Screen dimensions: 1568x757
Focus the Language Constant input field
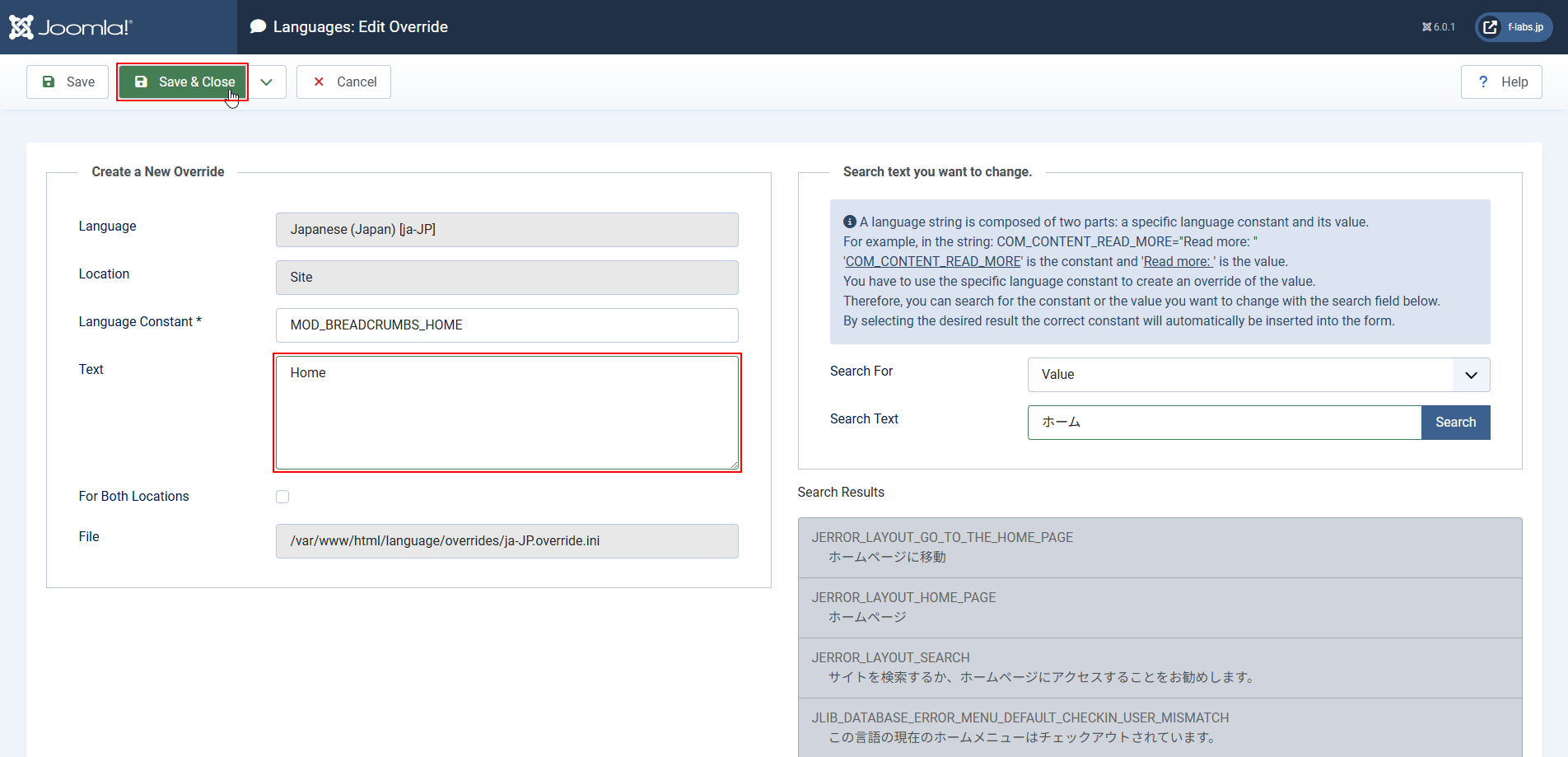pyautogui.click(x=506, y=325)
